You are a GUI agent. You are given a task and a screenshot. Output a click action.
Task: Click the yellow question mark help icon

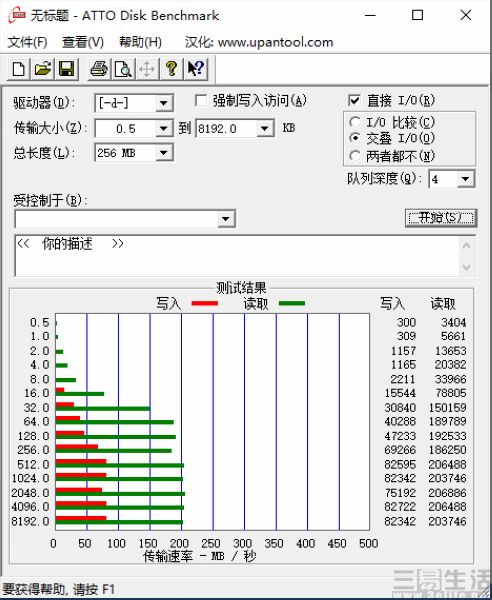(171, 69)
